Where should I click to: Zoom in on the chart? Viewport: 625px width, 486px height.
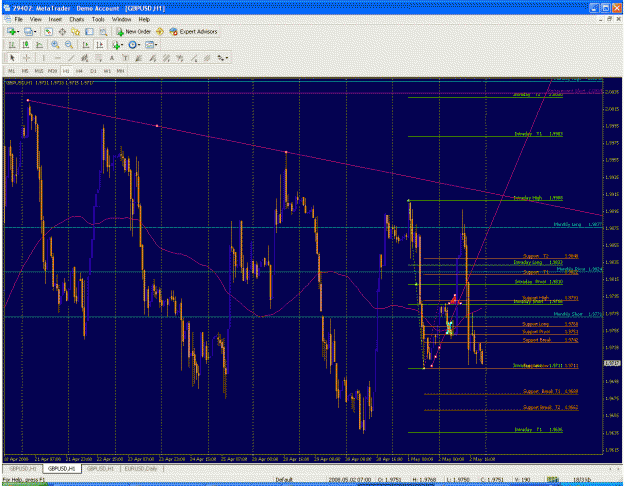(55, 45)
